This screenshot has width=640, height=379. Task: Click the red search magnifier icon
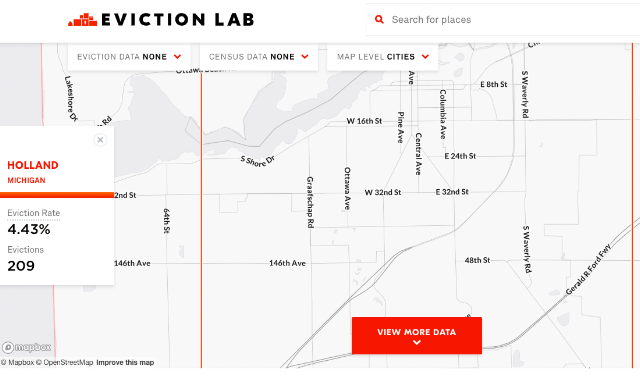[x=379, y=20]
